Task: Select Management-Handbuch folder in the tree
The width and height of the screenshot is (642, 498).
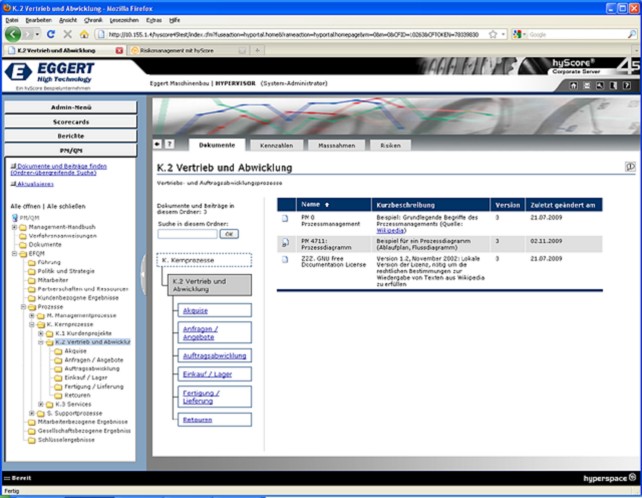Action: (61, 227)
